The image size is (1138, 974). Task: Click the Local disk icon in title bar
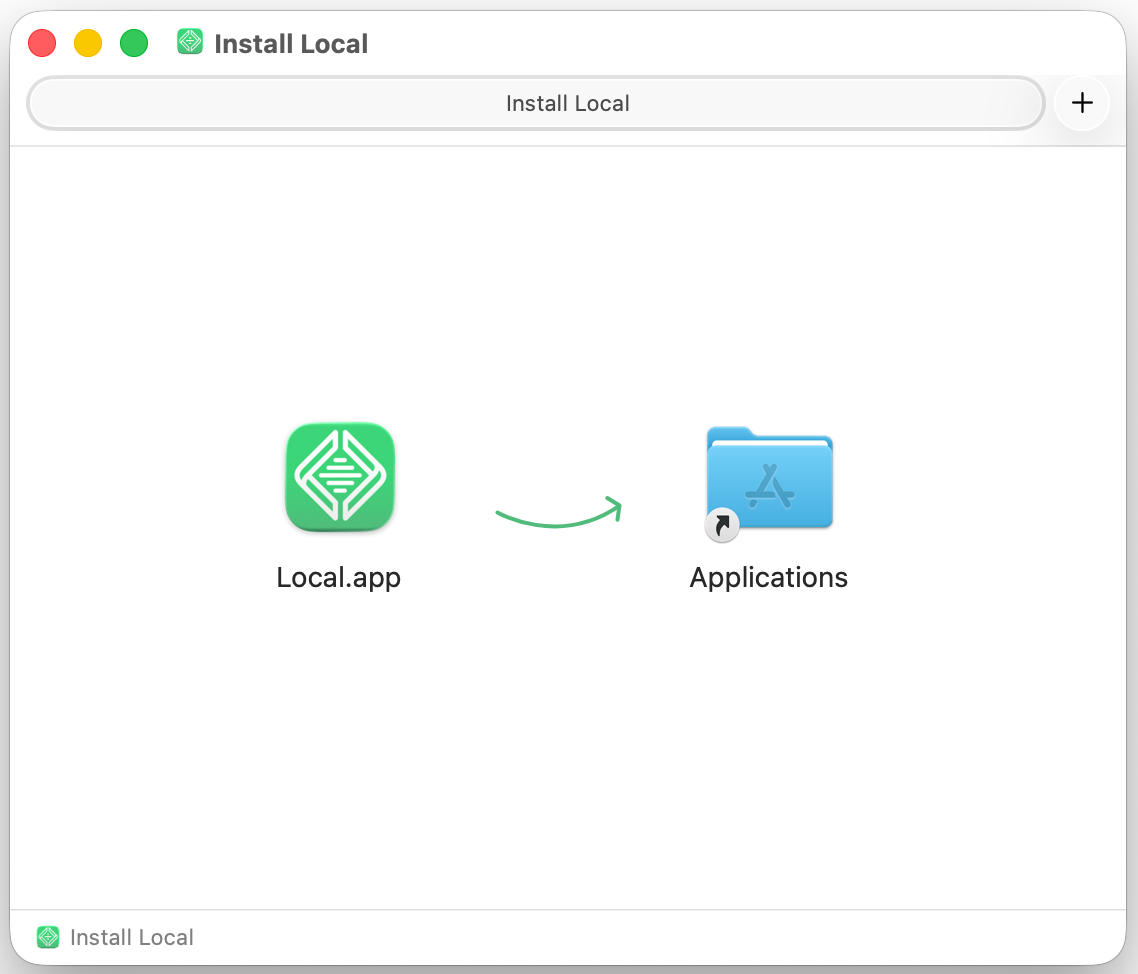coord(190,42)
